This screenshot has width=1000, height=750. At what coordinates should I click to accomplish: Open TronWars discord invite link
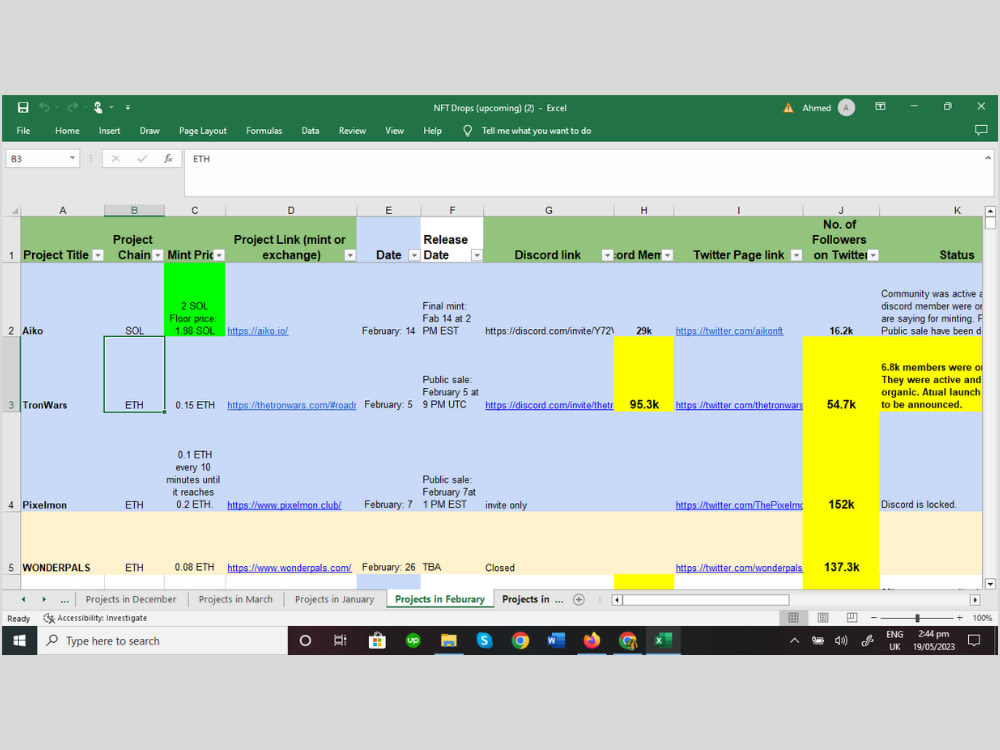point(549,405)
